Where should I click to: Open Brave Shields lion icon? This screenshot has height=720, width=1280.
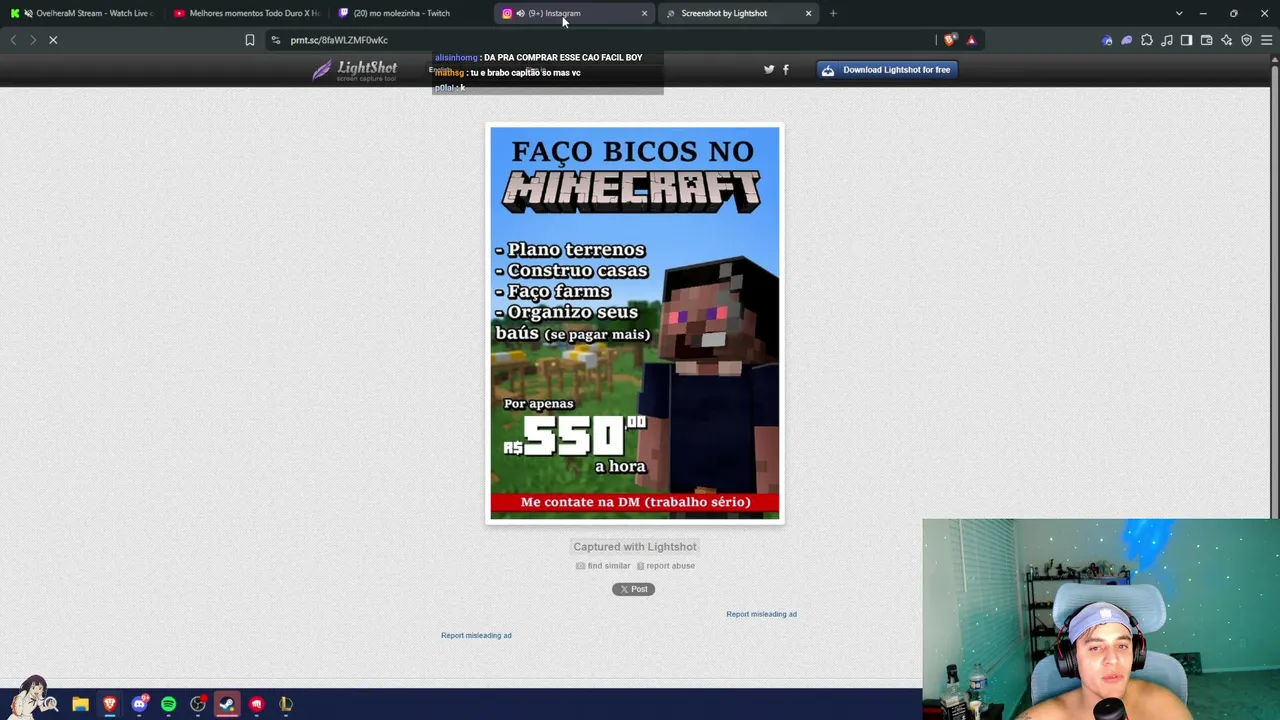coord(950,40)
